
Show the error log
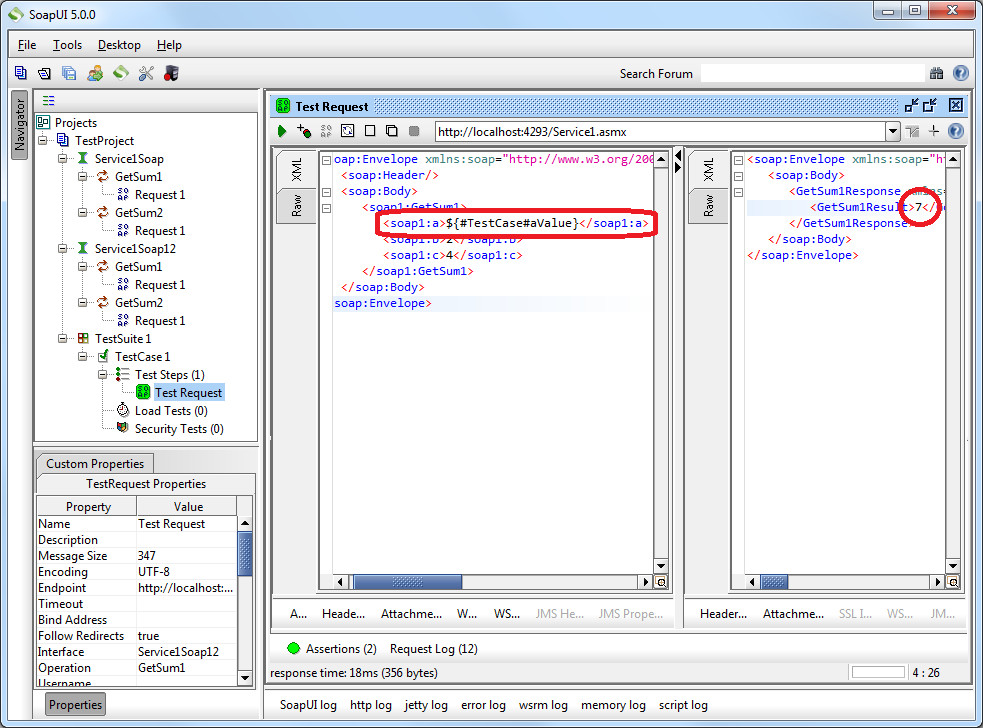click(483, 705)
